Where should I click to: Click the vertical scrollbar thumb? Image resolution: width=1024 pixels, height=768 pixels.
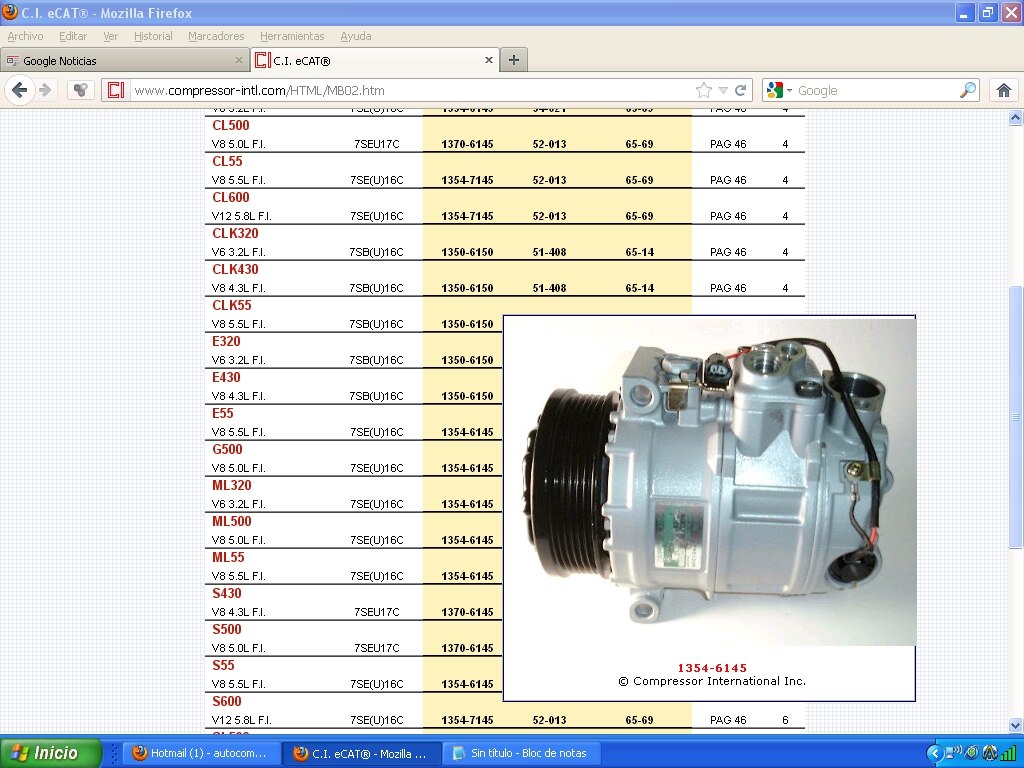point(1015,417)
